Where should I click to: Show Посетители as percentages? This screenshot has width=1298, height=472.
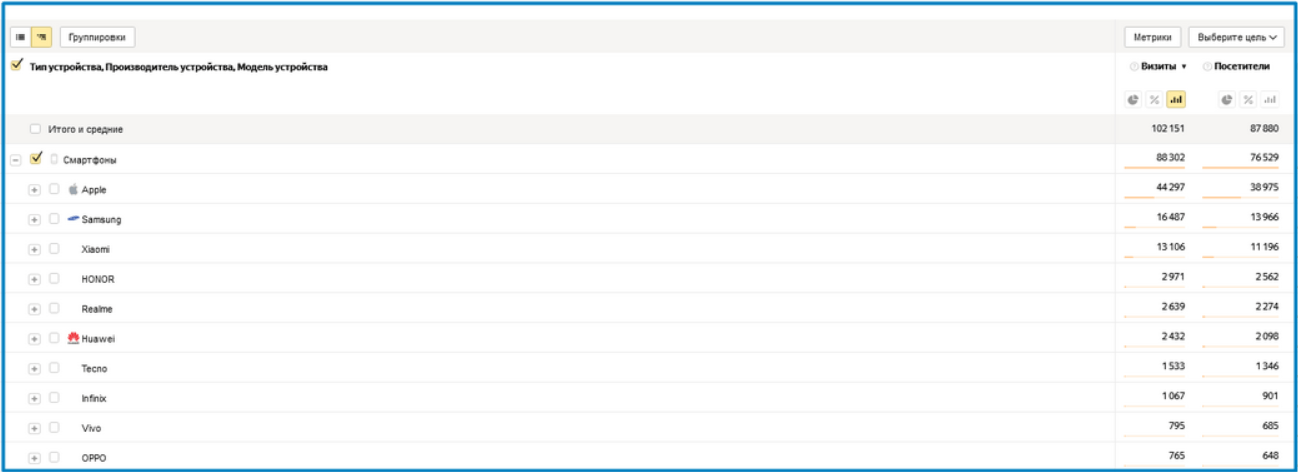pos(1248,99)
